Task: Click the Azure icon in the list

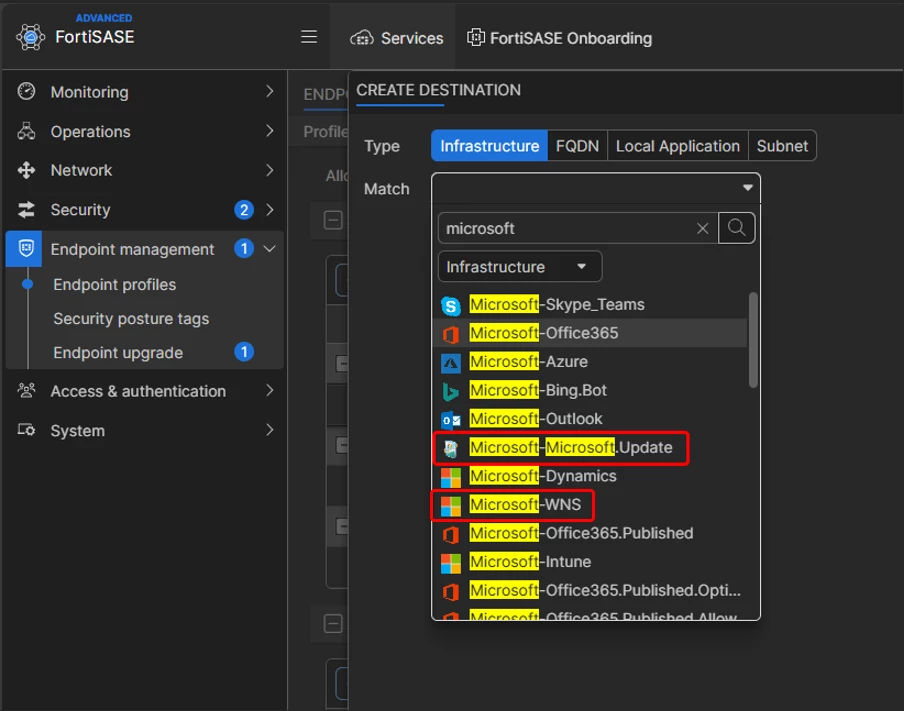Action: point(451,363)
